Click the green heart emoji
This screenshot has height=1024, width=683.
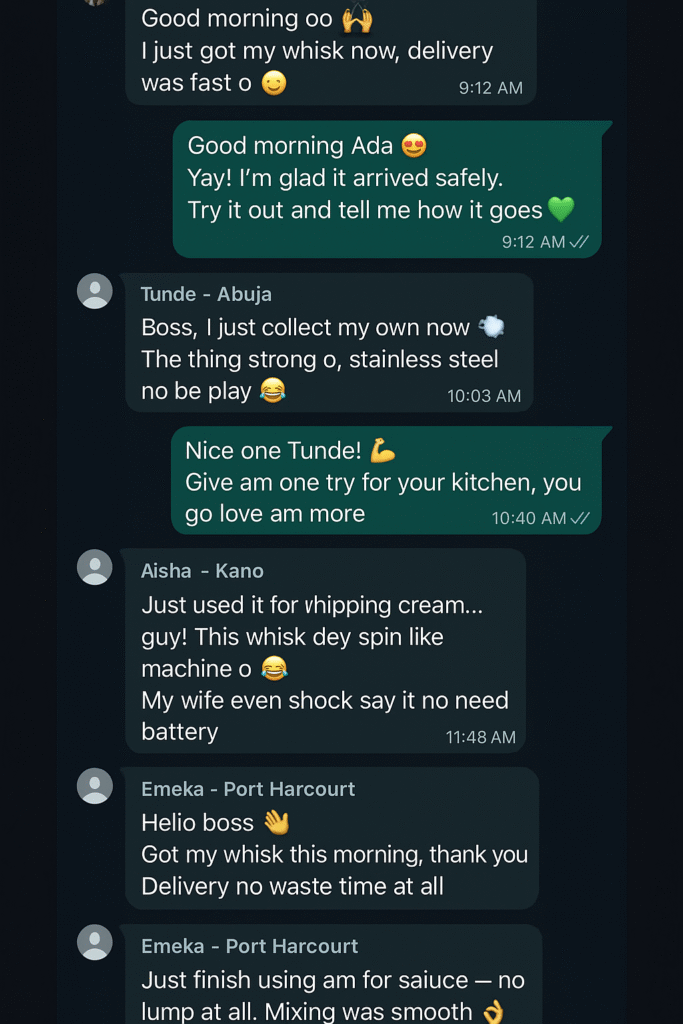pos(561,210)
